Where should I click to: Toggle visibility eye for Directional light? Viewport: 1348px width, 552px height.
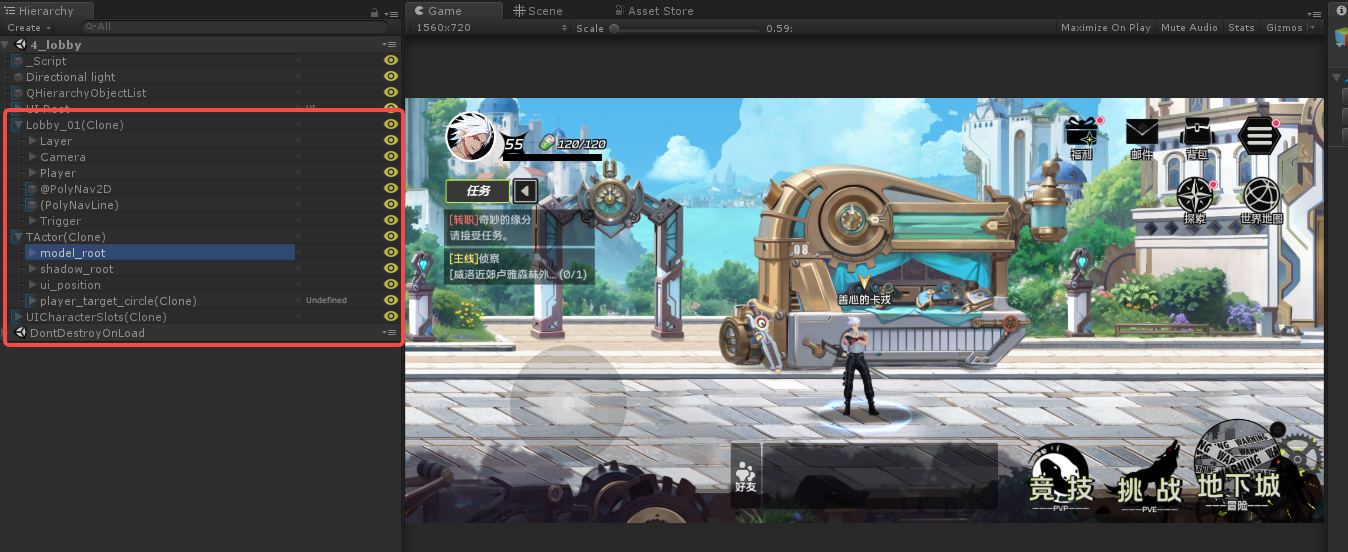pos(391,77)
